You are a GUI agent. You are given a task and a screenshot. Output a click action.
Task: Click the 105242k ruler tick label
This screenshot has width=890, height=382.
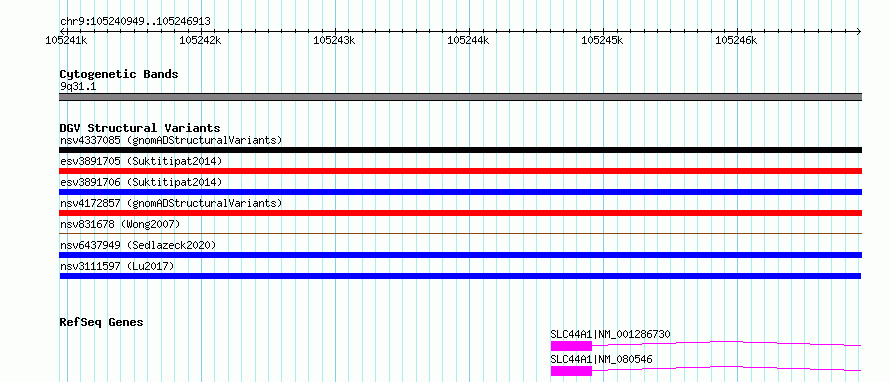click(200, 40)
